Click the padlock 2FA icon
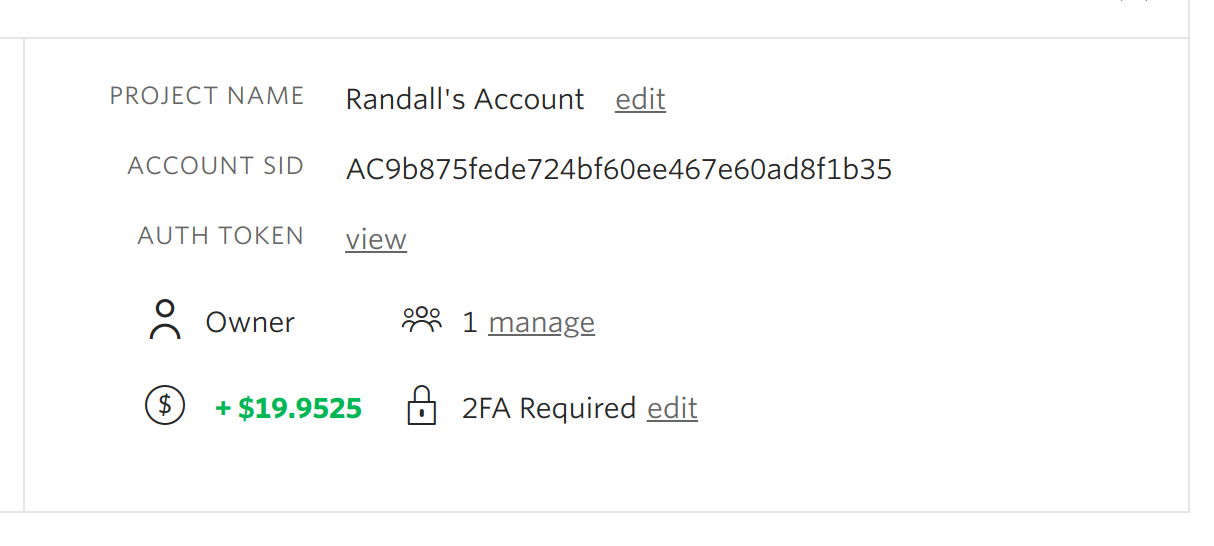This screenshot has width=1214, height=546. (x=422, y=406)
